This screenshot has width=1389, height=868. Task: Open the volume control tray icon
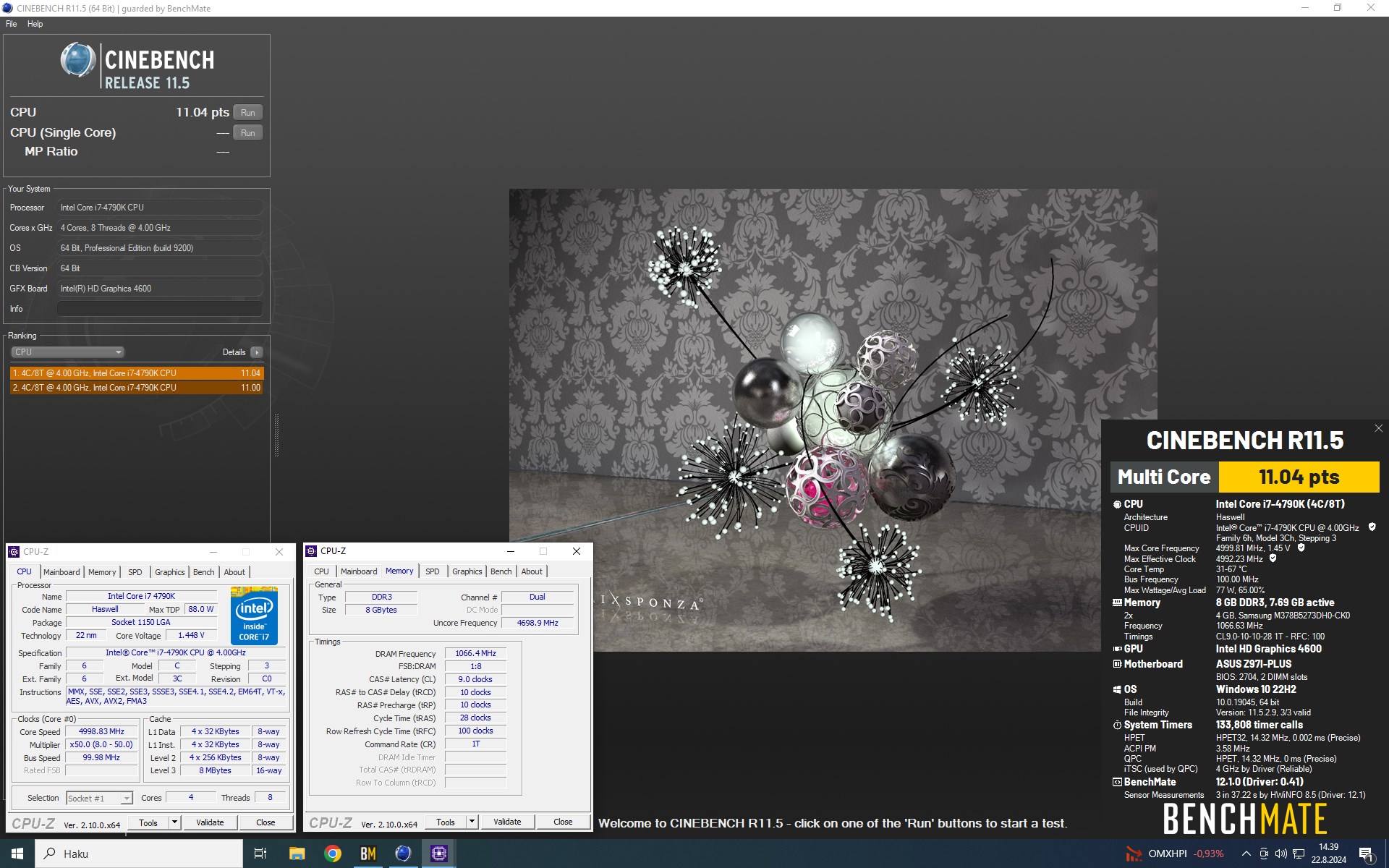point(1280,854)
